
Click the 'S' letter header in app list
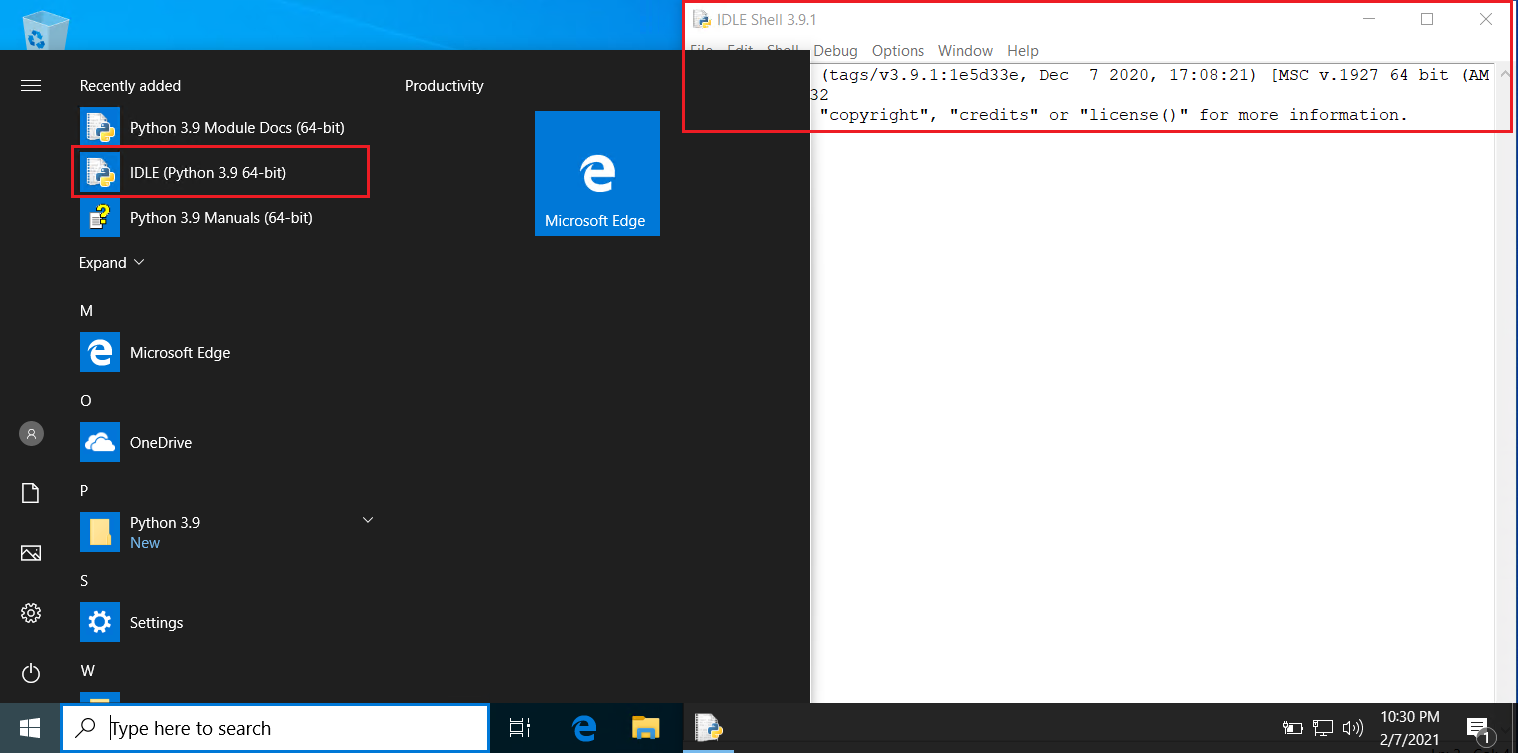tap(85, 580)
